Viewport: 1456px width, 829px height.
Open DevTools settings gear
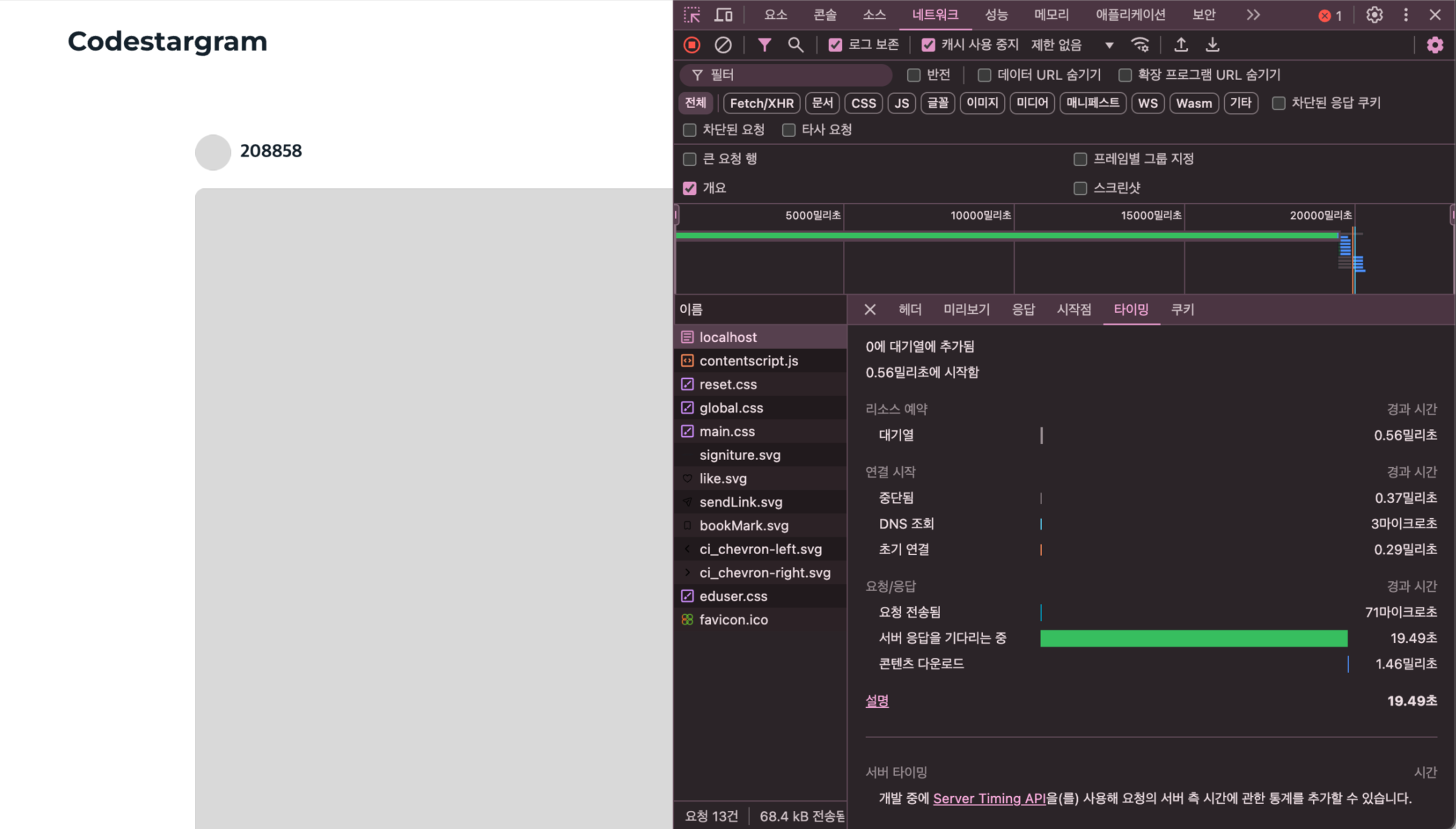tap(1374, 15)
